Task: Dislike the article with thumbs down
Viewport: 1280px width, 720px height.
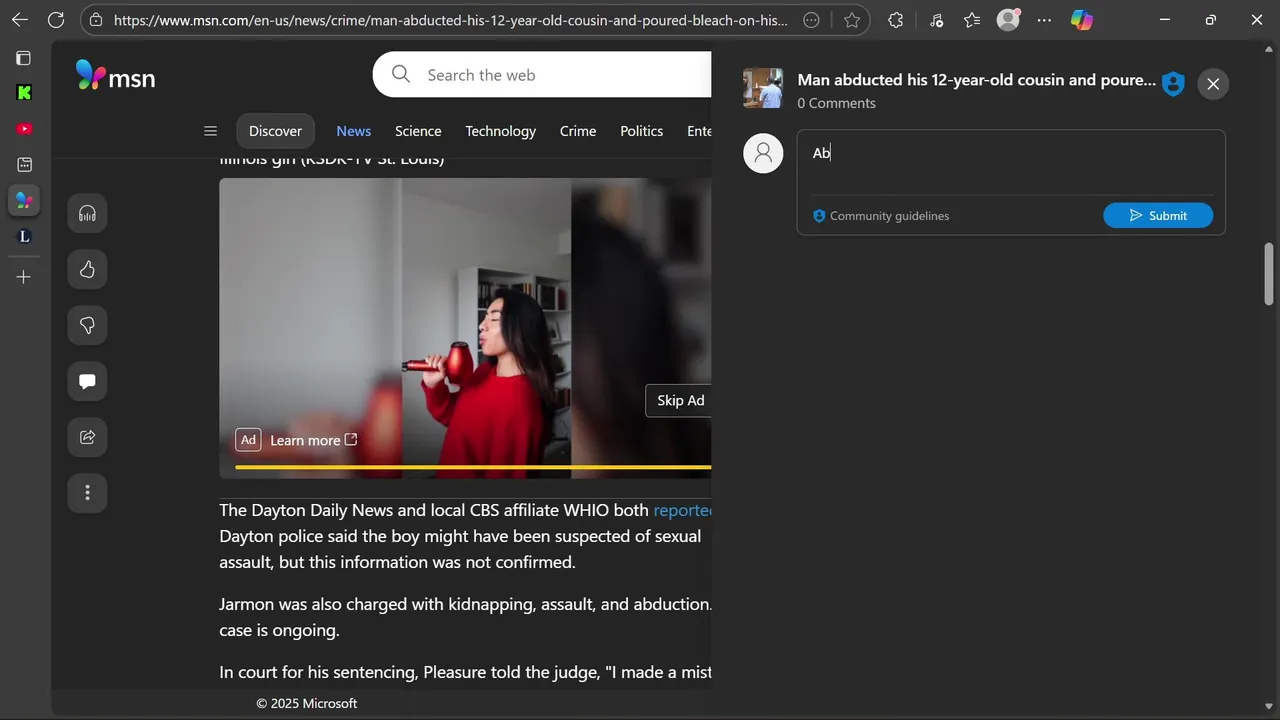Action: pyautogui.click(x=87, y=325)
